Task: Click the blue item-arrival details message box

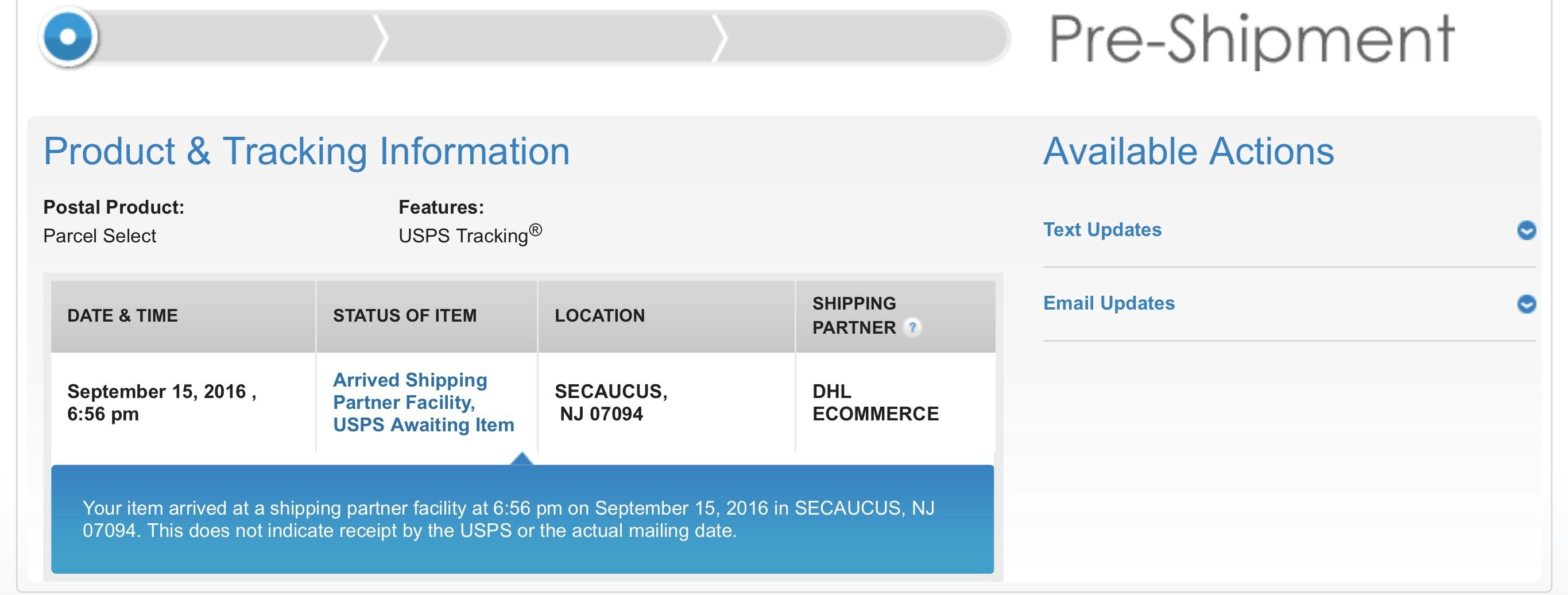Action: click(x=522, y=520)
